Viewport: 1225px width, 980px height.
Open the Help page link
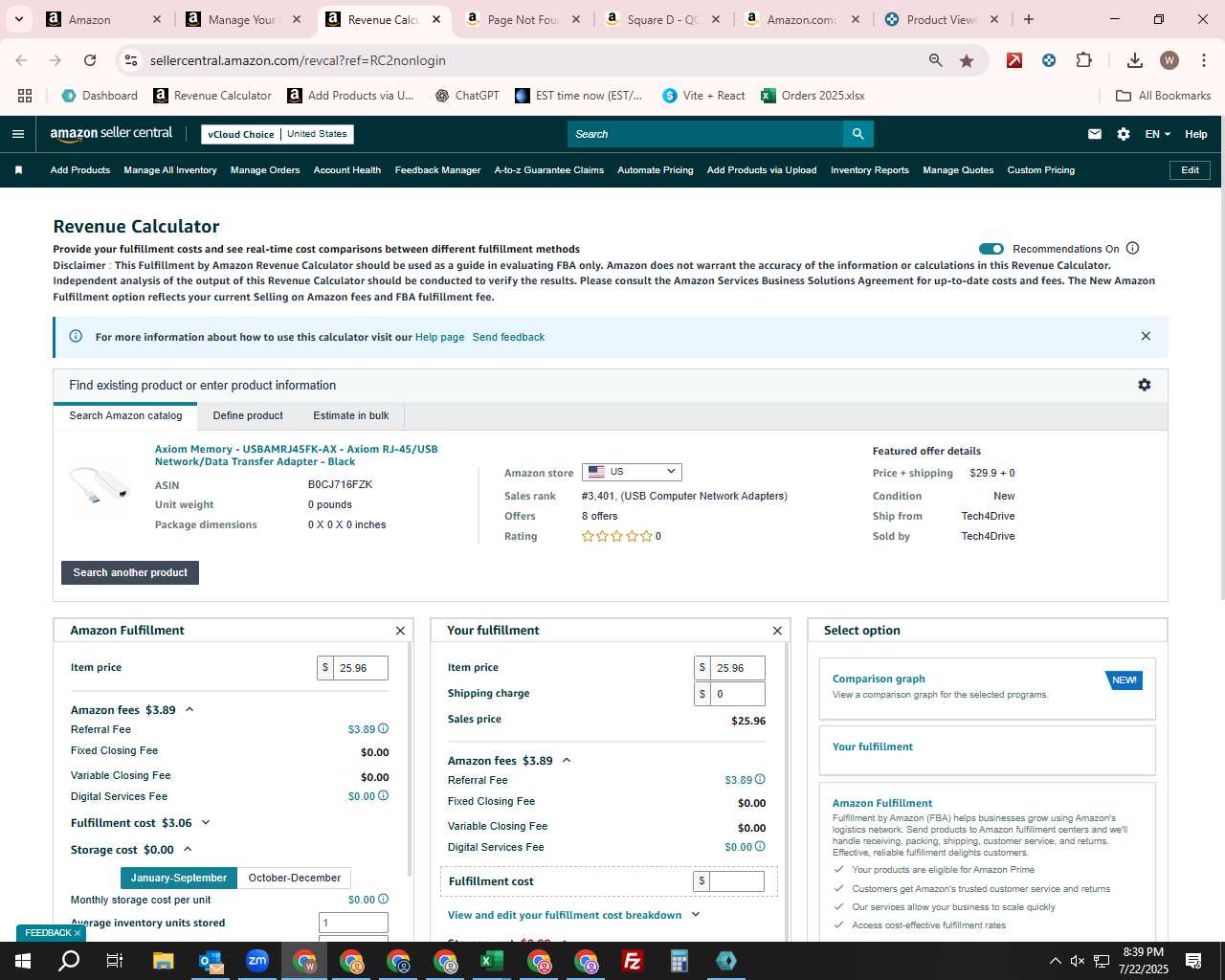pyautogui.click(x=439, y=337)
